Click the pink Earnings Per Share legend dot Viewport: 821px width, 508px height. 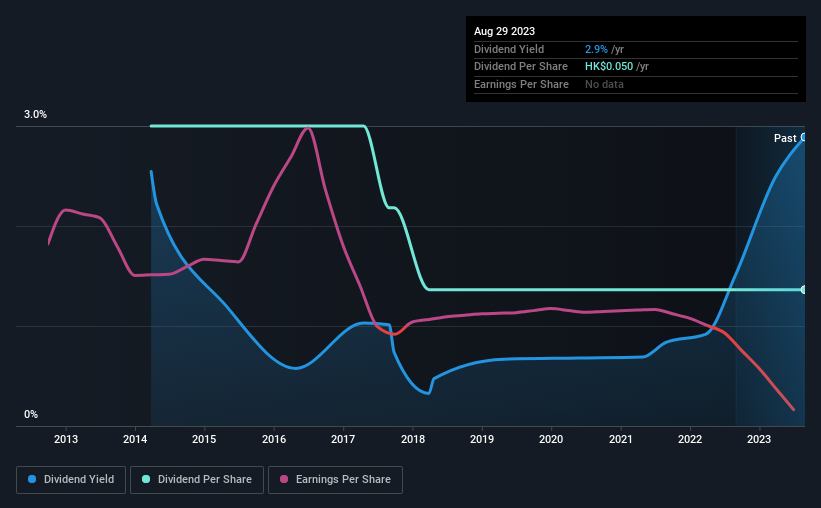pos(284,479)
